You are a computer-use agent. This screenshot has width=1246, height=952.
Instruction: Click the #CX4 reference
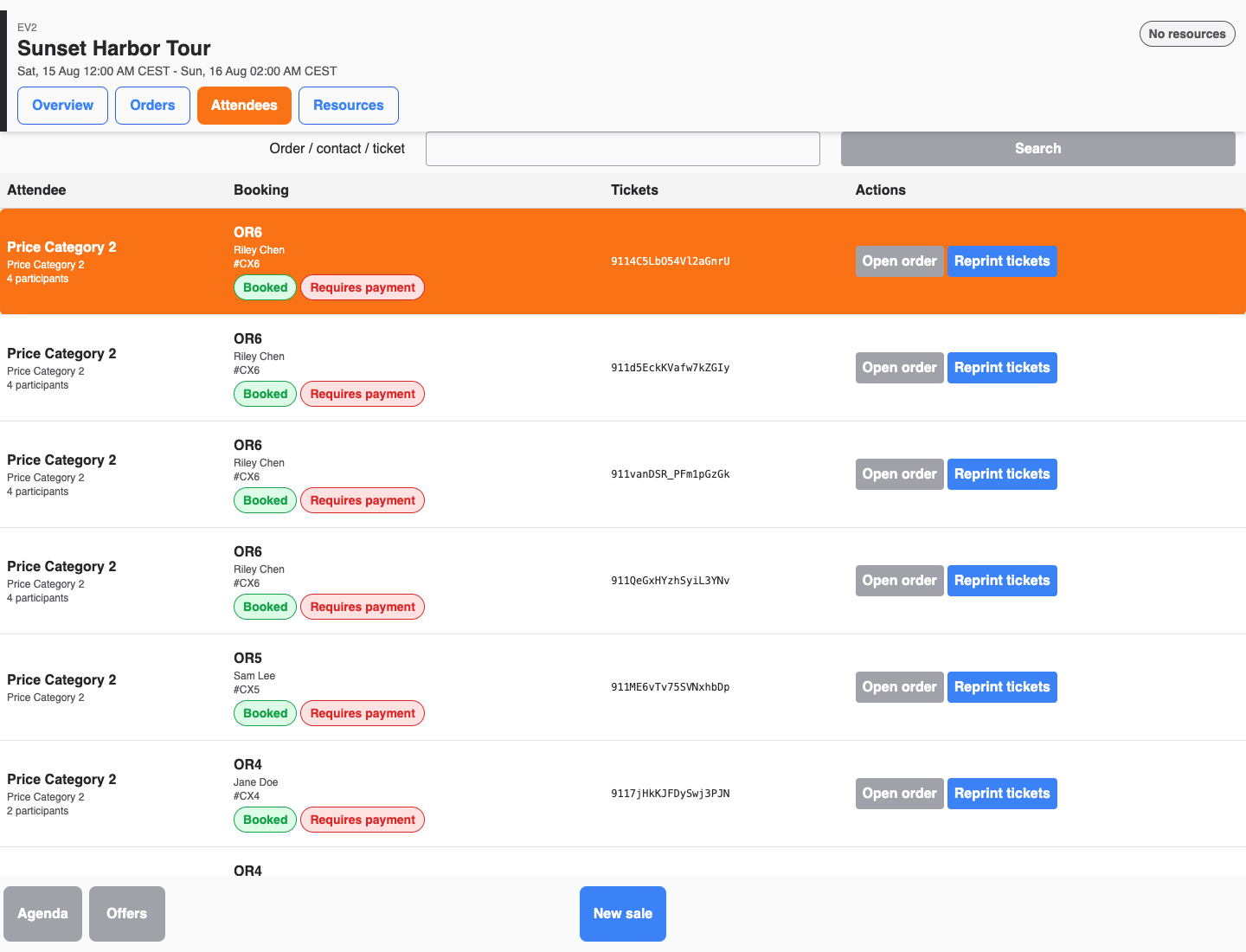[247, 796]
